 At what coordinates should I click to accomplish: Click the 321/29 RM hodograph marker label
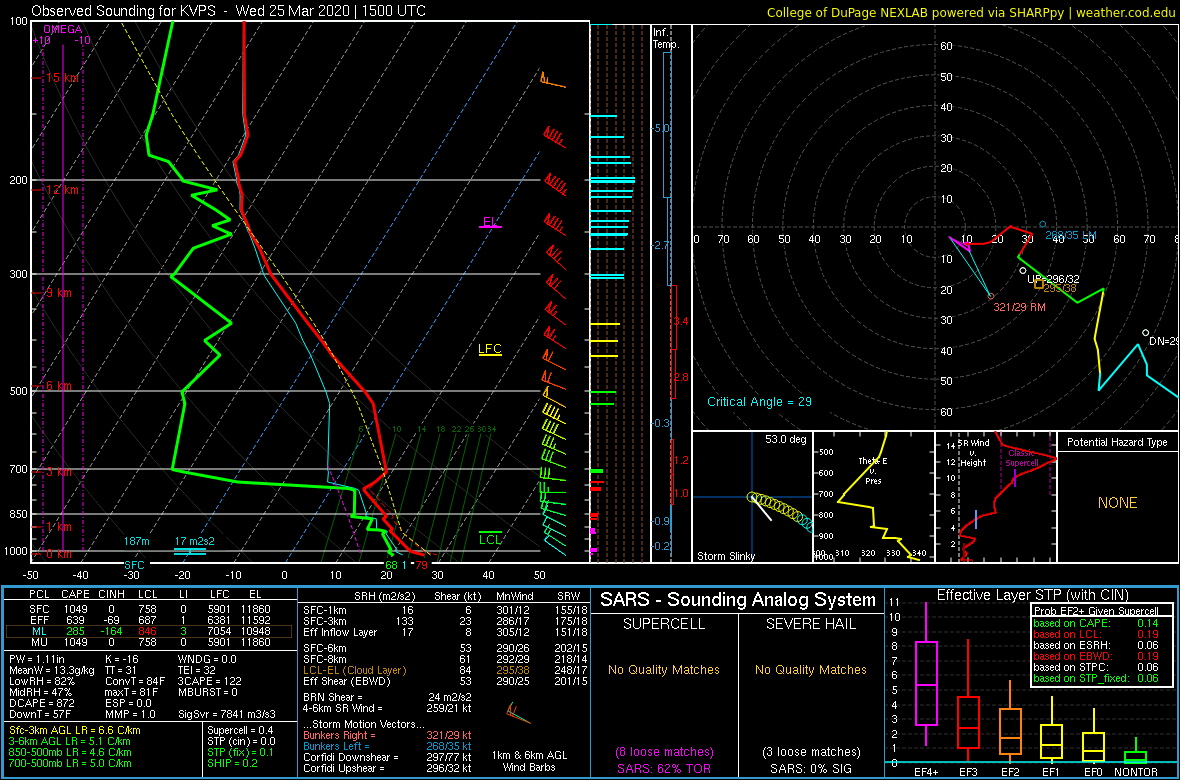[x=1020, y=308]
